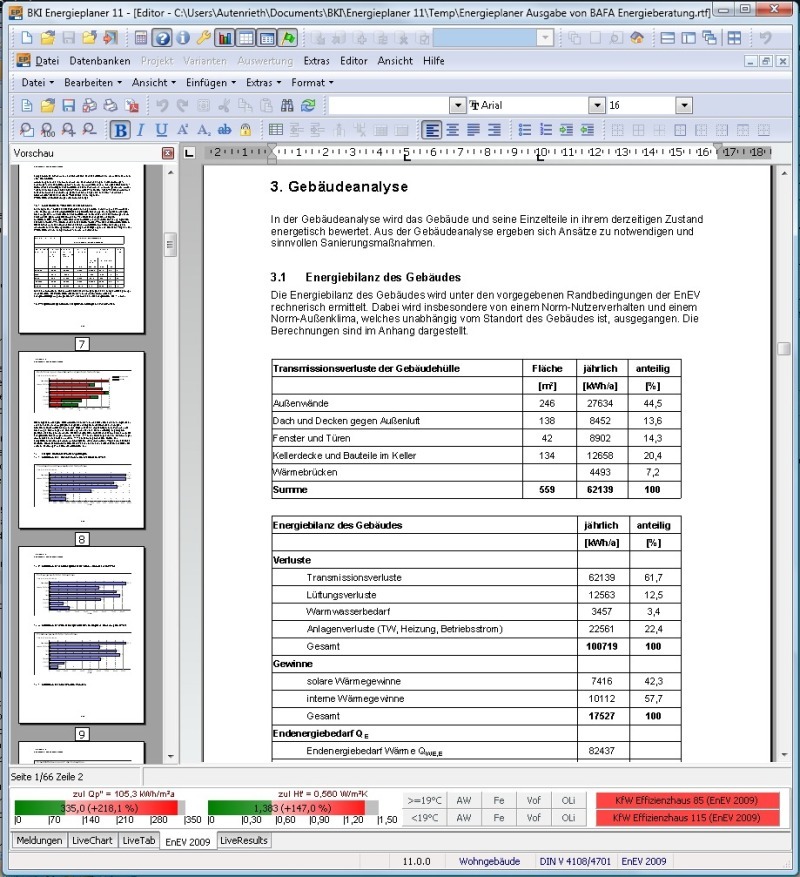This screenshot has width=800, height=877.
Task: Cascade windows using the overlapping windows icon
Action: 709,38
